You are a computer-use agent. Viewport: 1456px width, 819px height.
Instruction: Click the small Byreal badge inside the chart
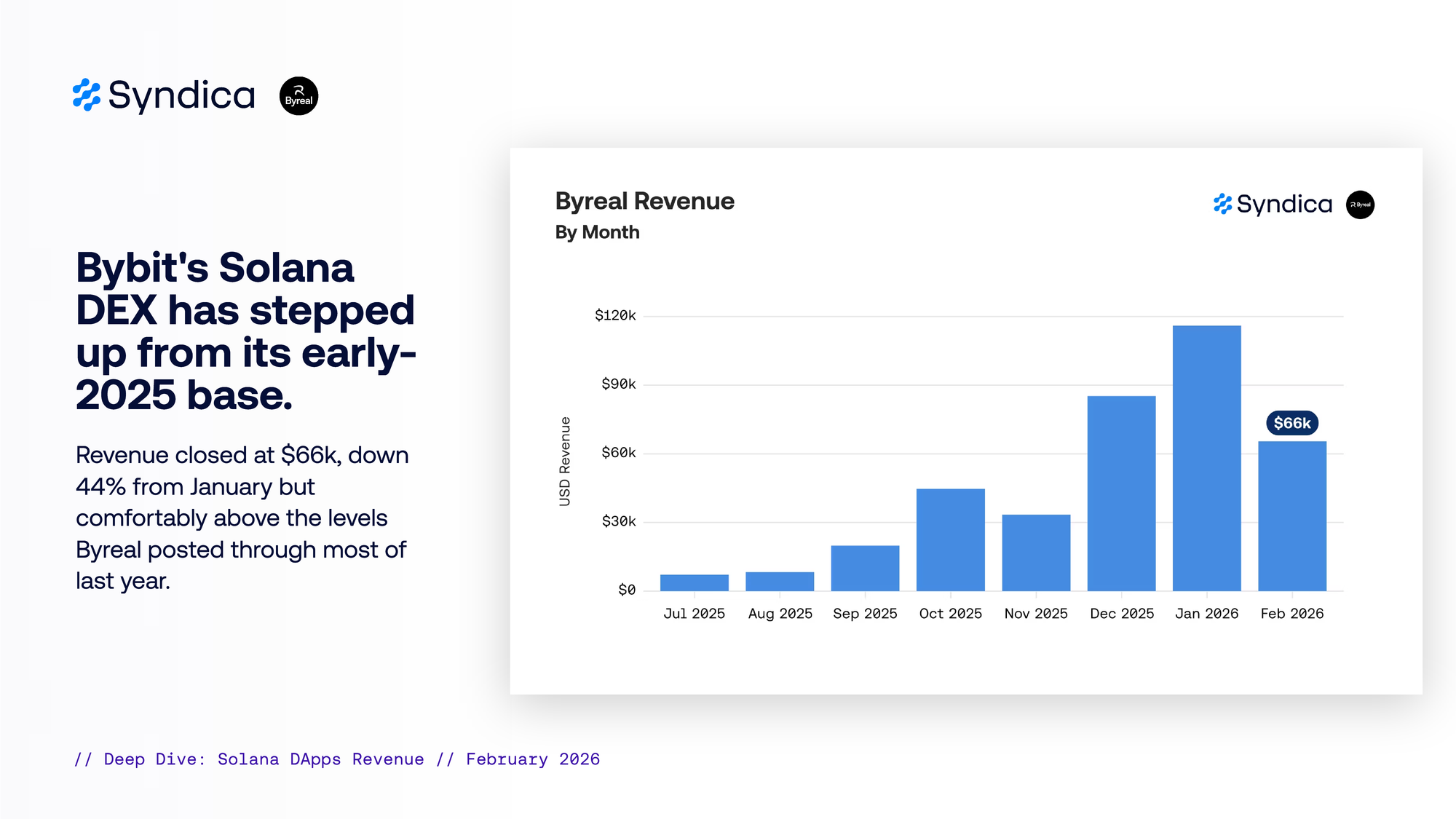[x=1360, y=205]
